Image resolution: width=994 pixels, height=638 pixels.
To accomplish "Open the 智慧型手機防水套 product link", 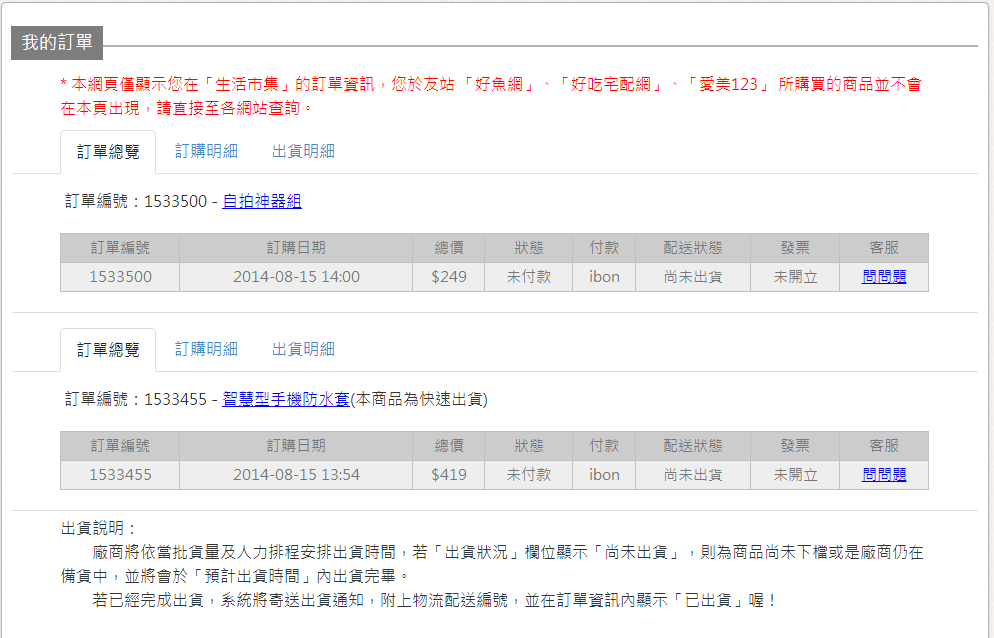I will pyautogui.click(x=286, y=399).
